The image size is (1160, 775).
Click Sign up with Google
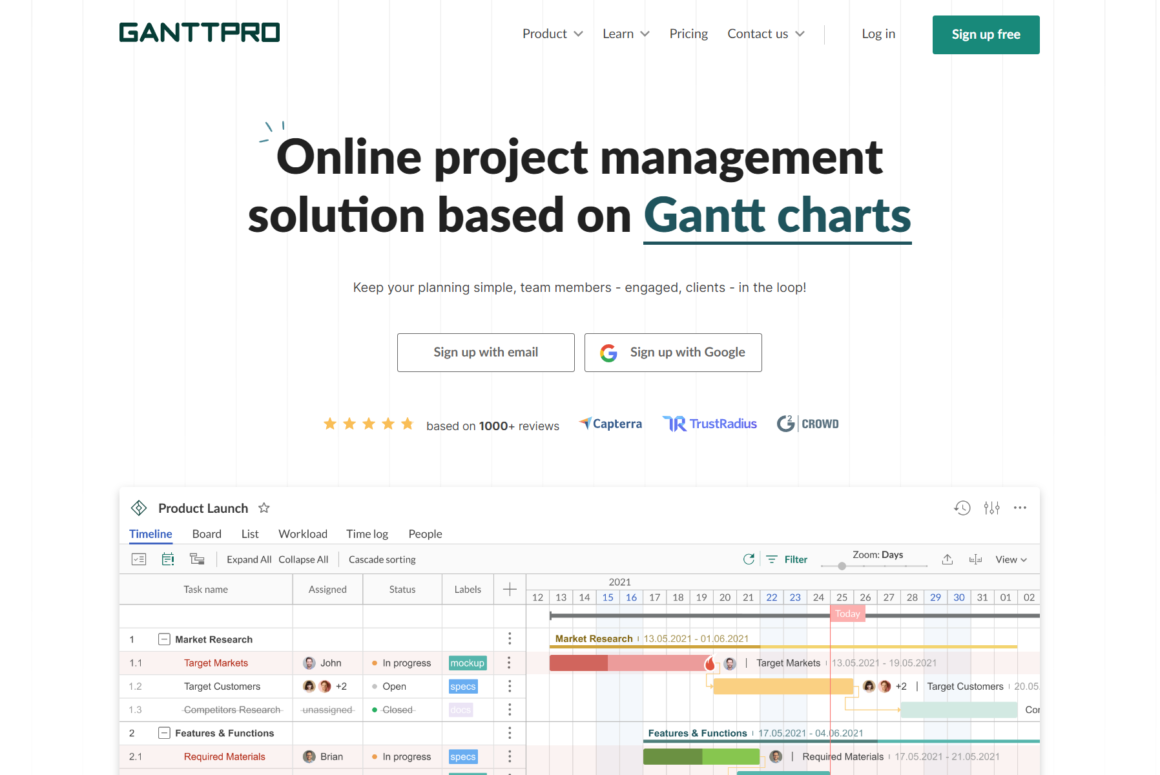tap(673, 352)
